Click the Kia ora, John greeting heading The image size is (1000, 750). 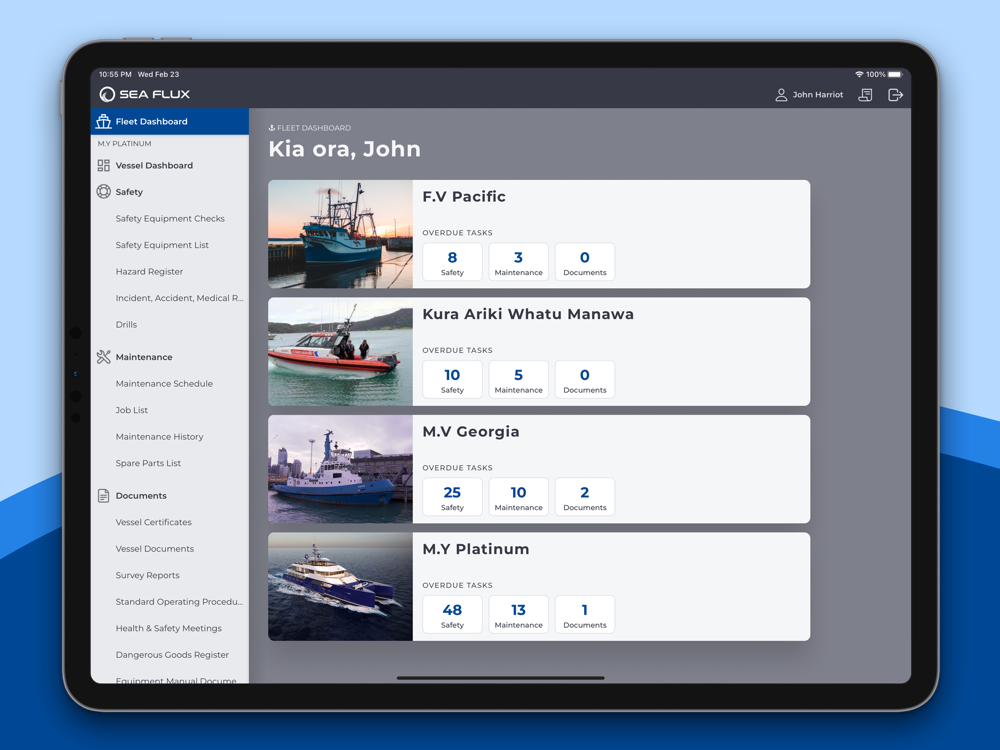click(x=344, y=149)
